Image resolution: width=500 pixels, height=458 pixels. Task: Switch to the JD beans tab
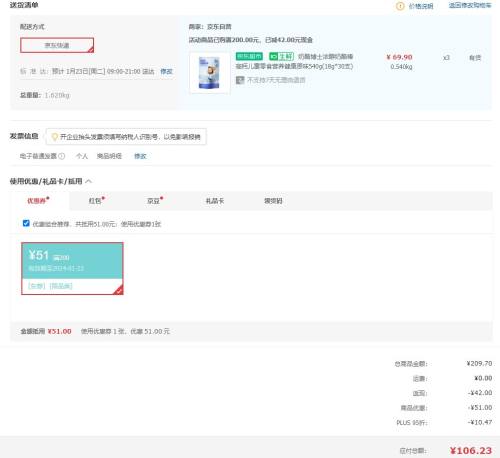(155, 201)
